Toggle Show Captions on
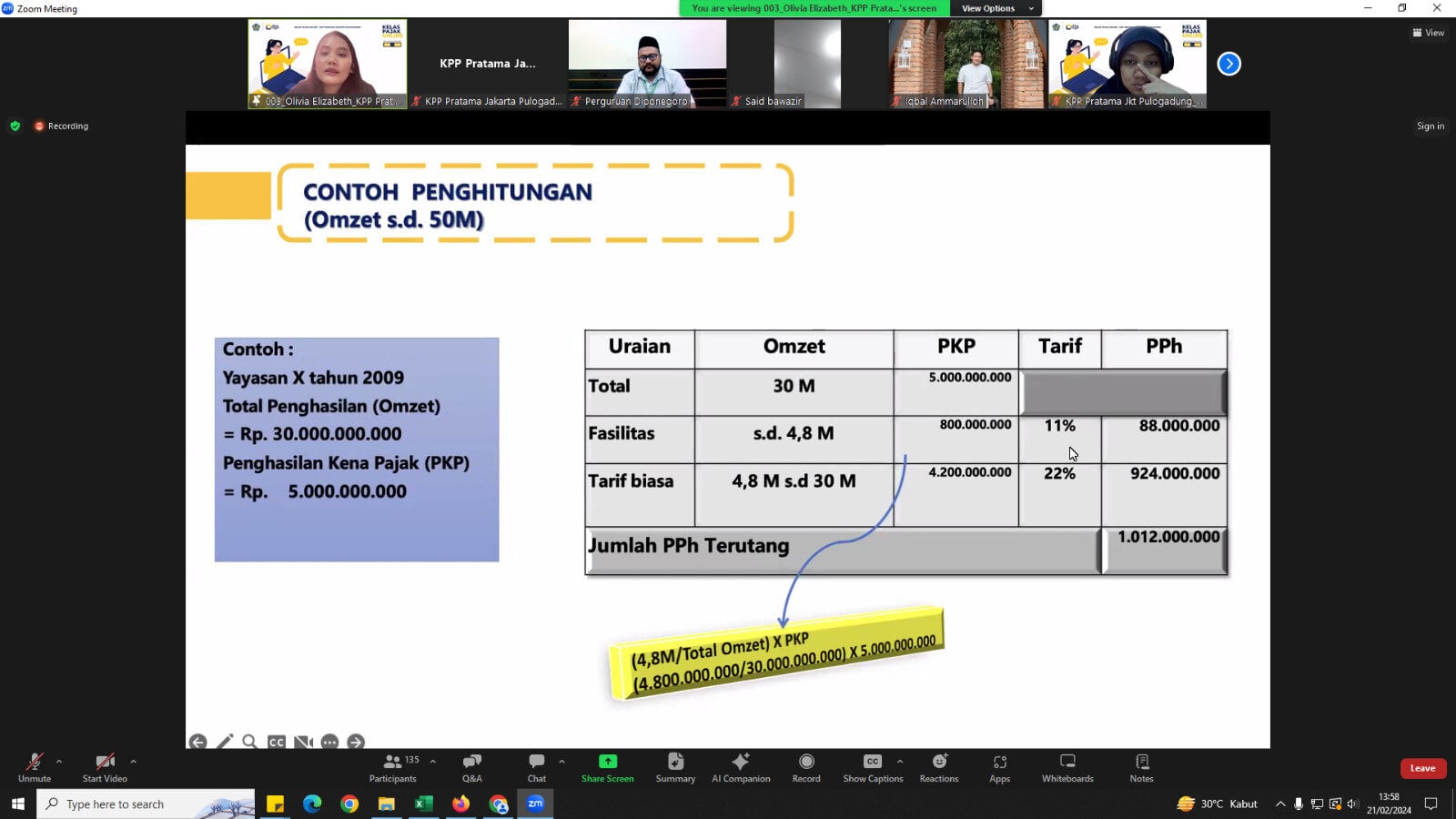1456x819 pixels. 873,767
